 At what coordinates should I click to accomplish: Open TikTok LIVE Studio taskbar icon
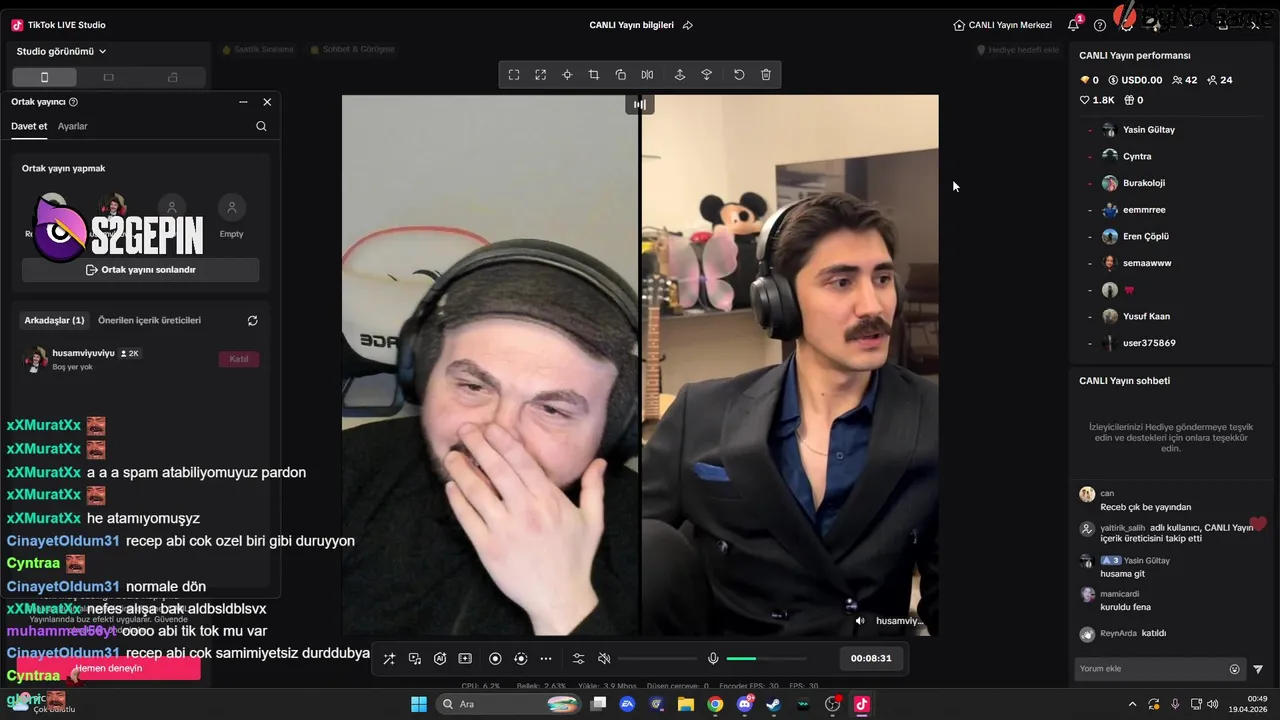[861, 704]
